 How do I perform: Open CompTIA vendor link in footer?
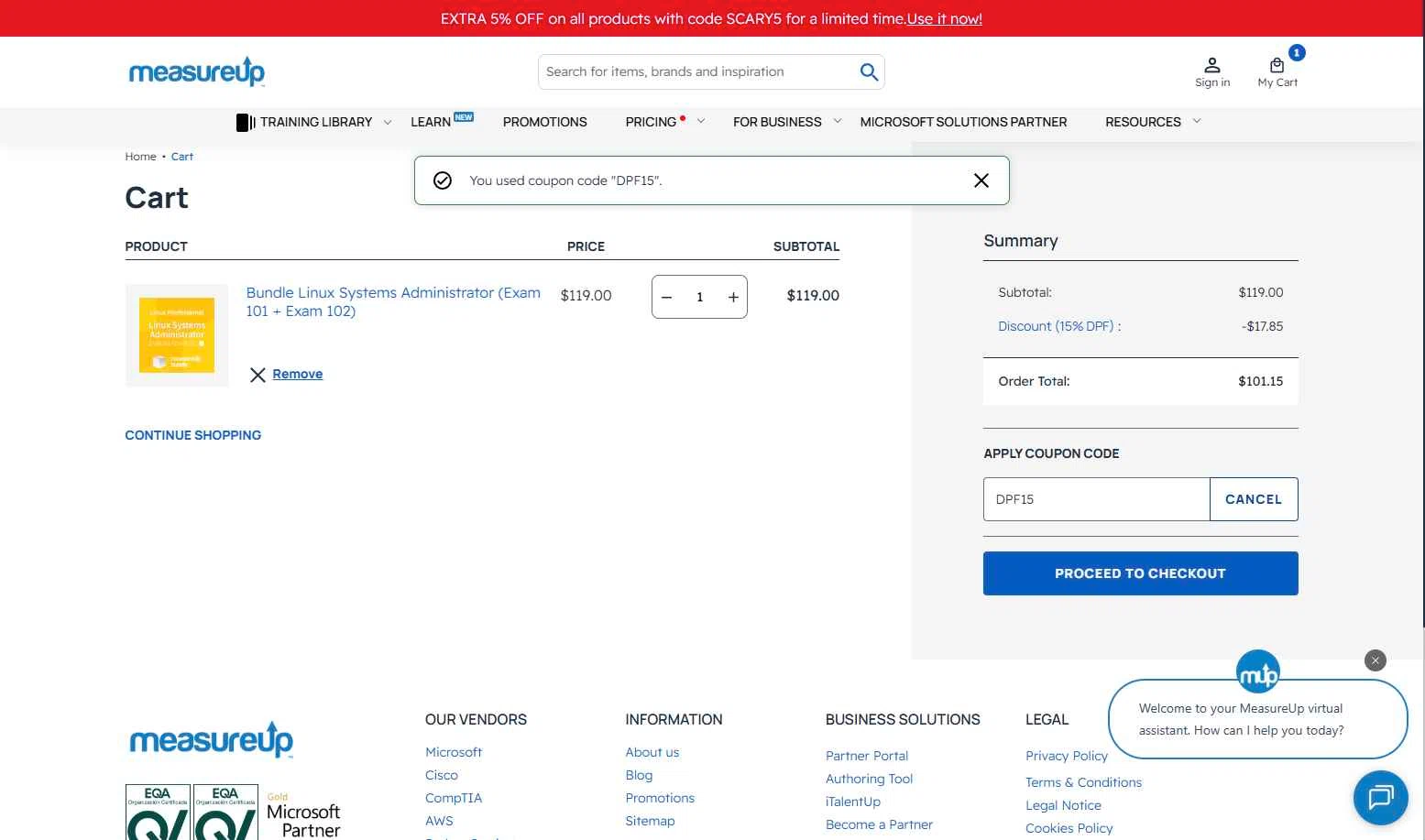click(x=453, y=798)
